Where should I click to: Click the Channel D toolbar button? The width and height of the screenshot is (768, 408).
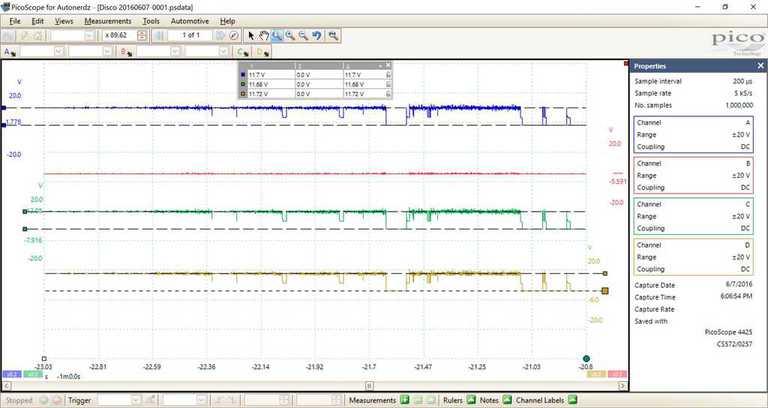[x=262, y=51]
